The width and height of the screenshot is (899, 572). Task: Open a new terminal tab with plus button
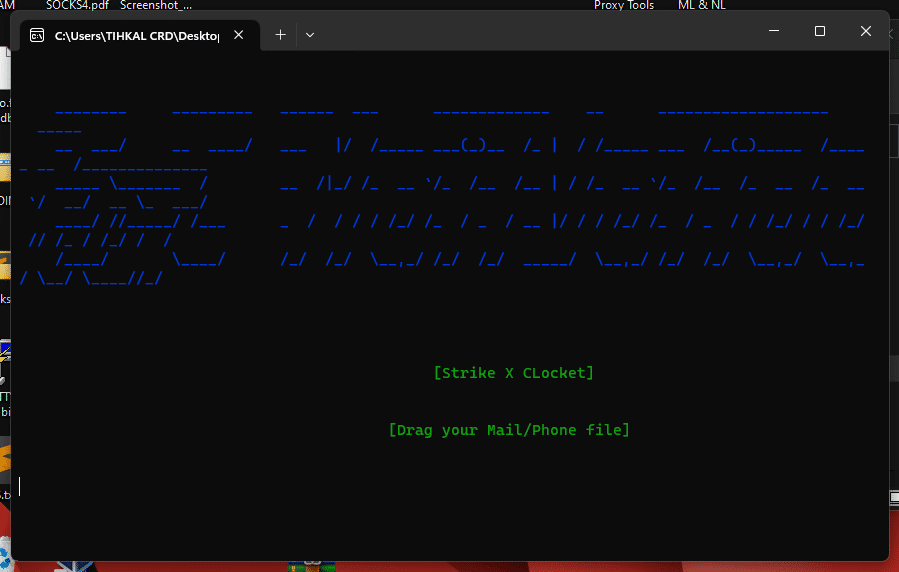280,35
